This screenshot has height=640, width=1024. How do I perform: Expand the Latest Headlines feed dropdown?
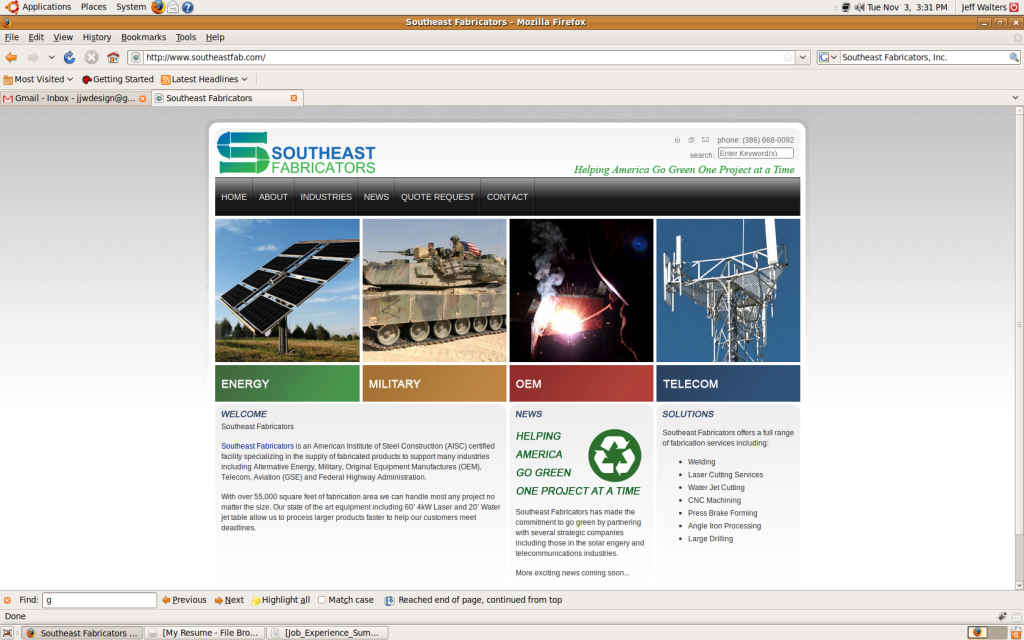pos(204,79)
